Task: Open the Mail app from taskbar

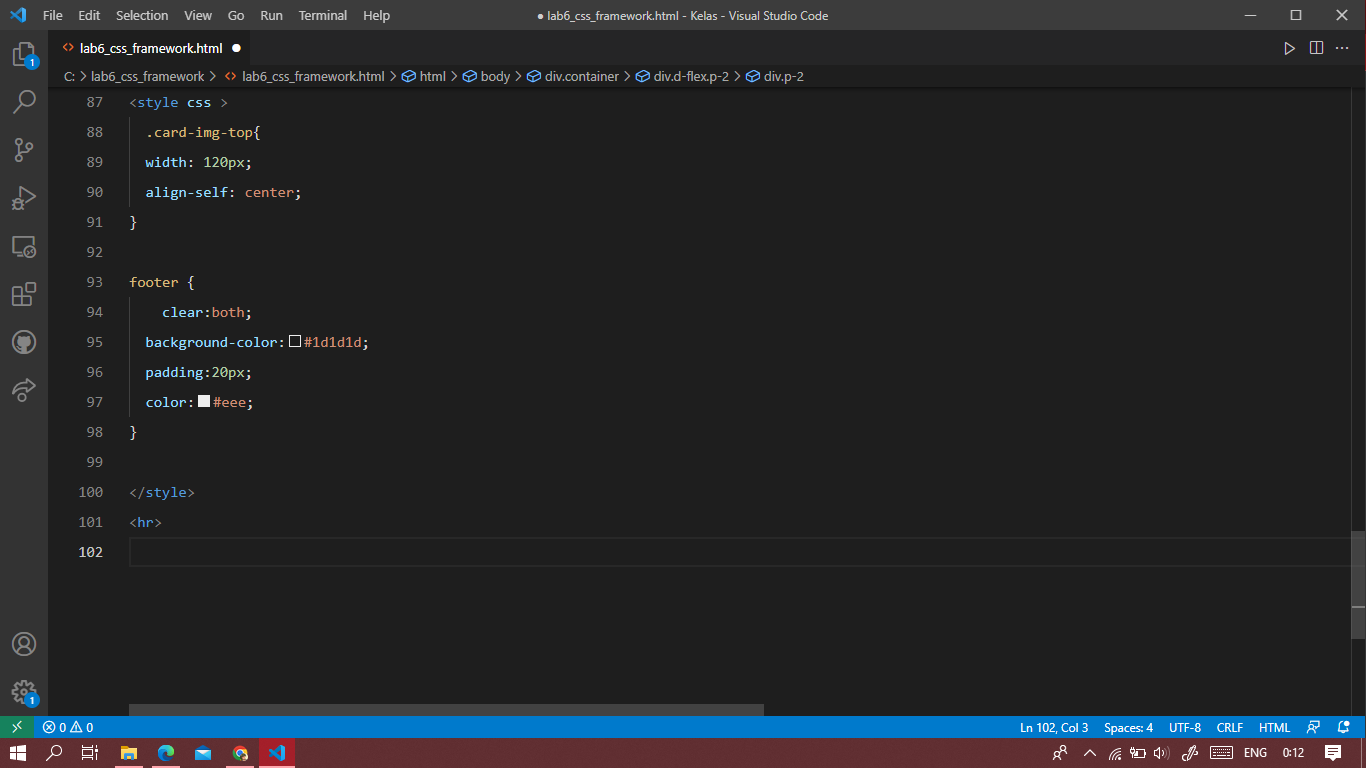Action: (203, 753)
